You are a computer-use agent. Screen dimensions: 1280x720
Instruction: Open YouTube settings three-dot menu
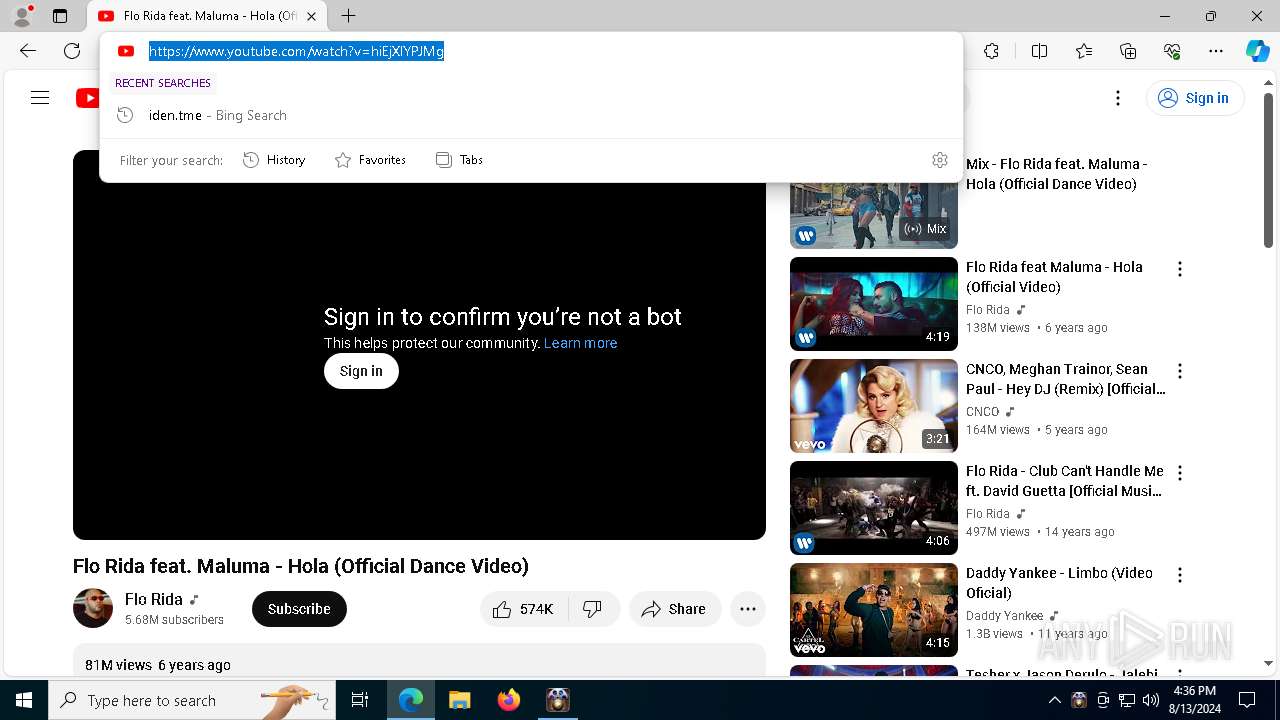point(1118,98)
